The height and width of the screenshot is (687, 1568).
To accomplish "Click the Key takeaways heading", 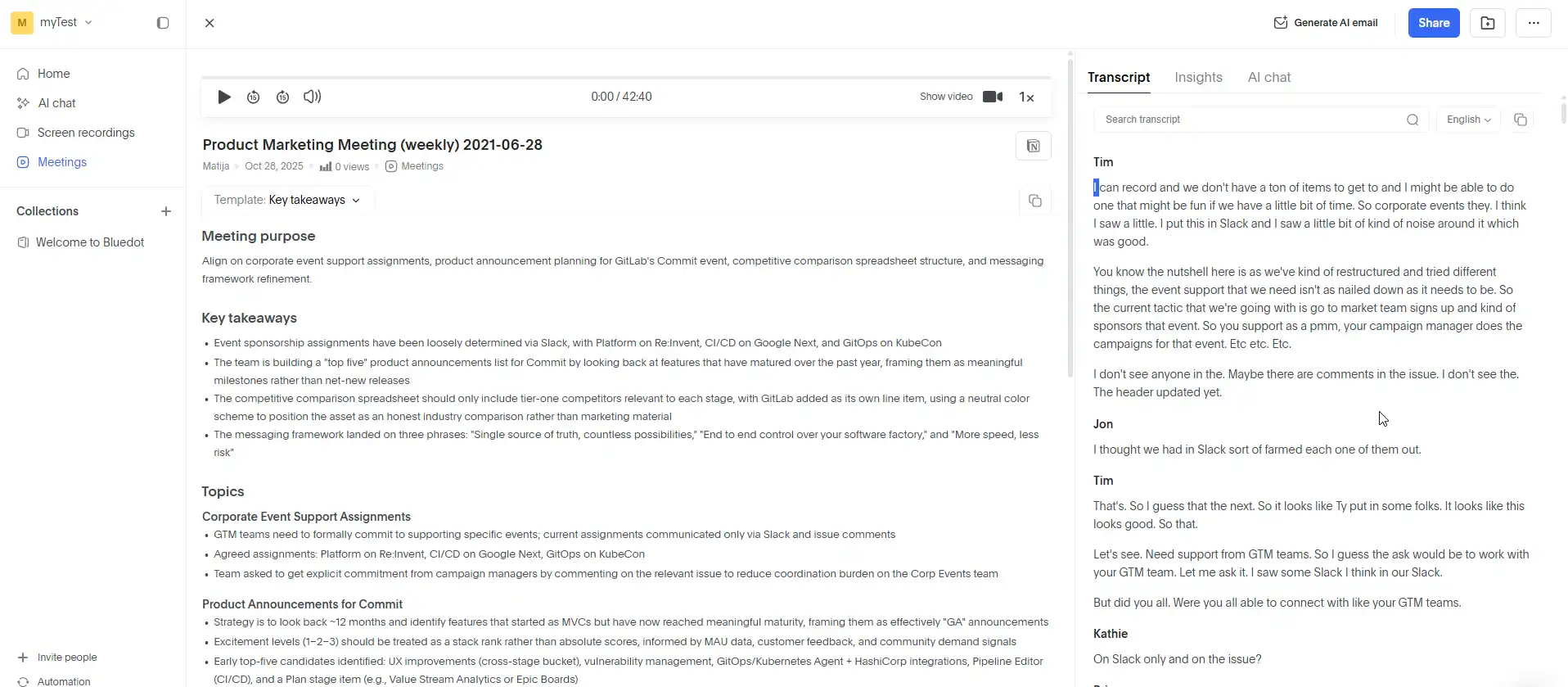I will pyautogui.click(x=249, y=318).
